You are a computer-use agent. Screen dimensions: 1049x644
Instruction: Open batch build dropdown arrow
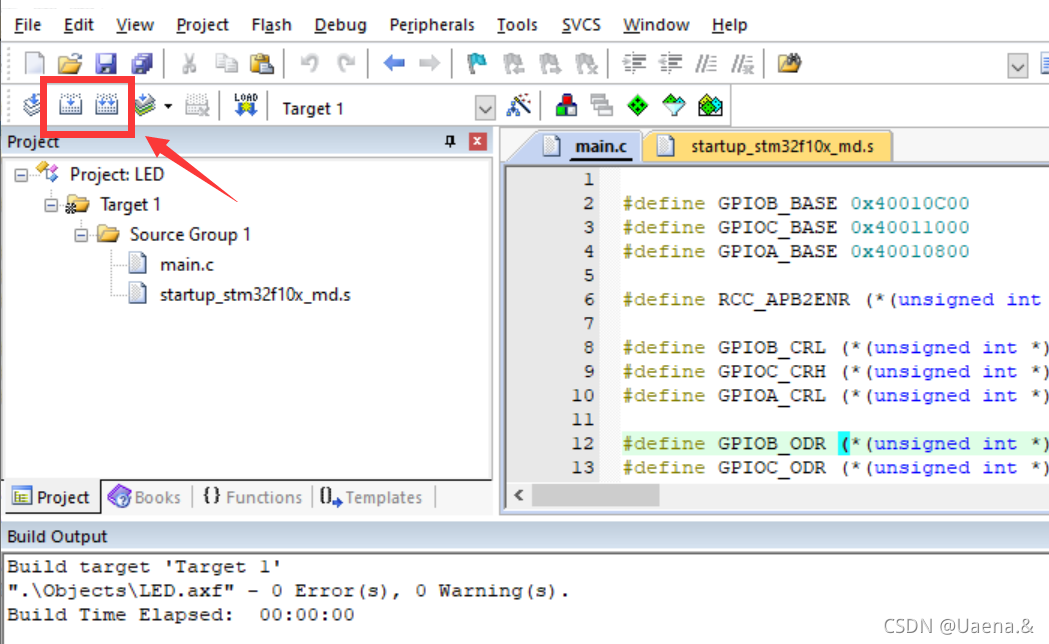[x=168, y=106]
